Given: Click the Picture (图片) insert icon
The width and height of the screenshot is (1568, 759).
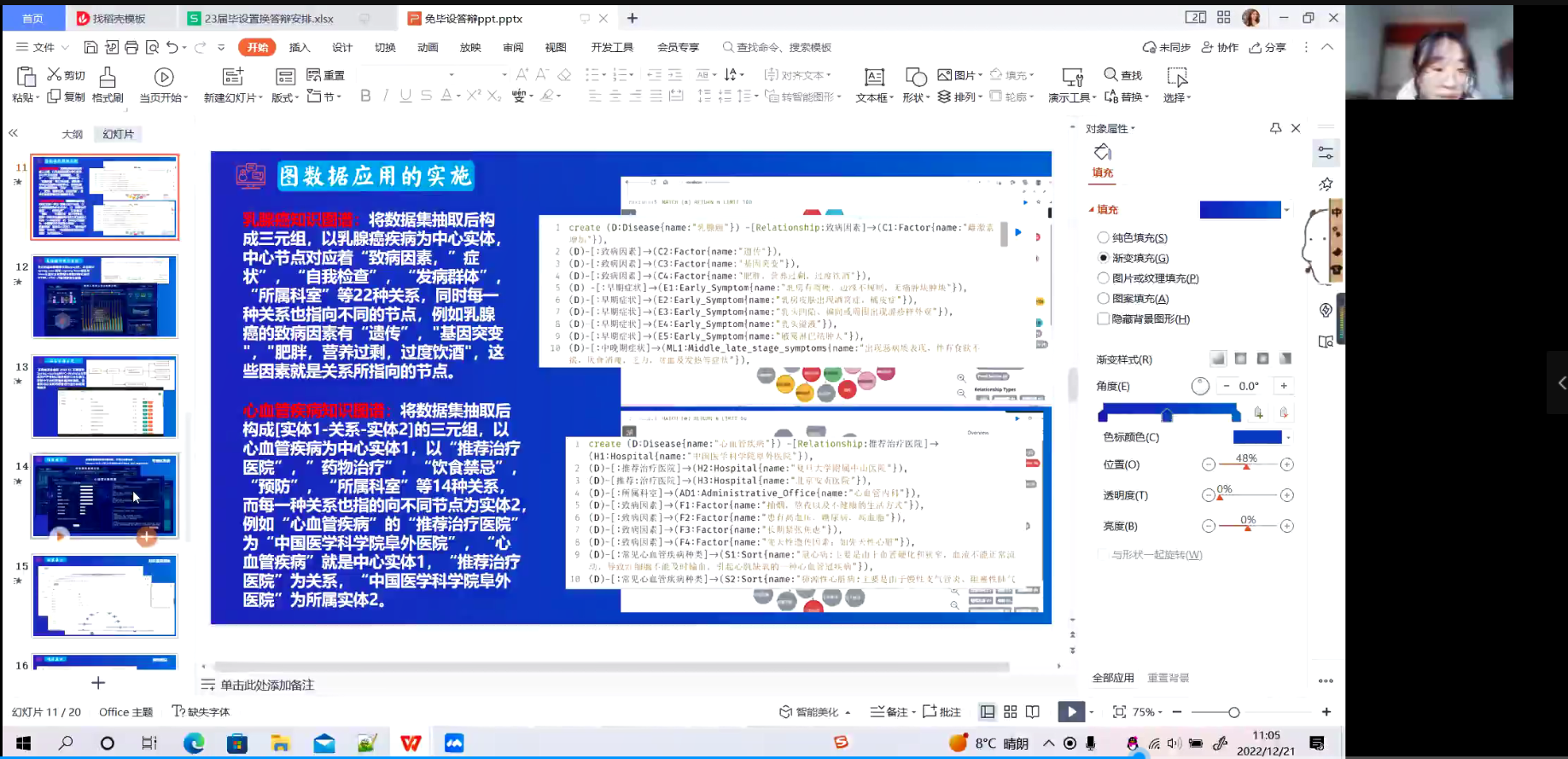Looking at the screenshot, I should click(x=945, y=75).
